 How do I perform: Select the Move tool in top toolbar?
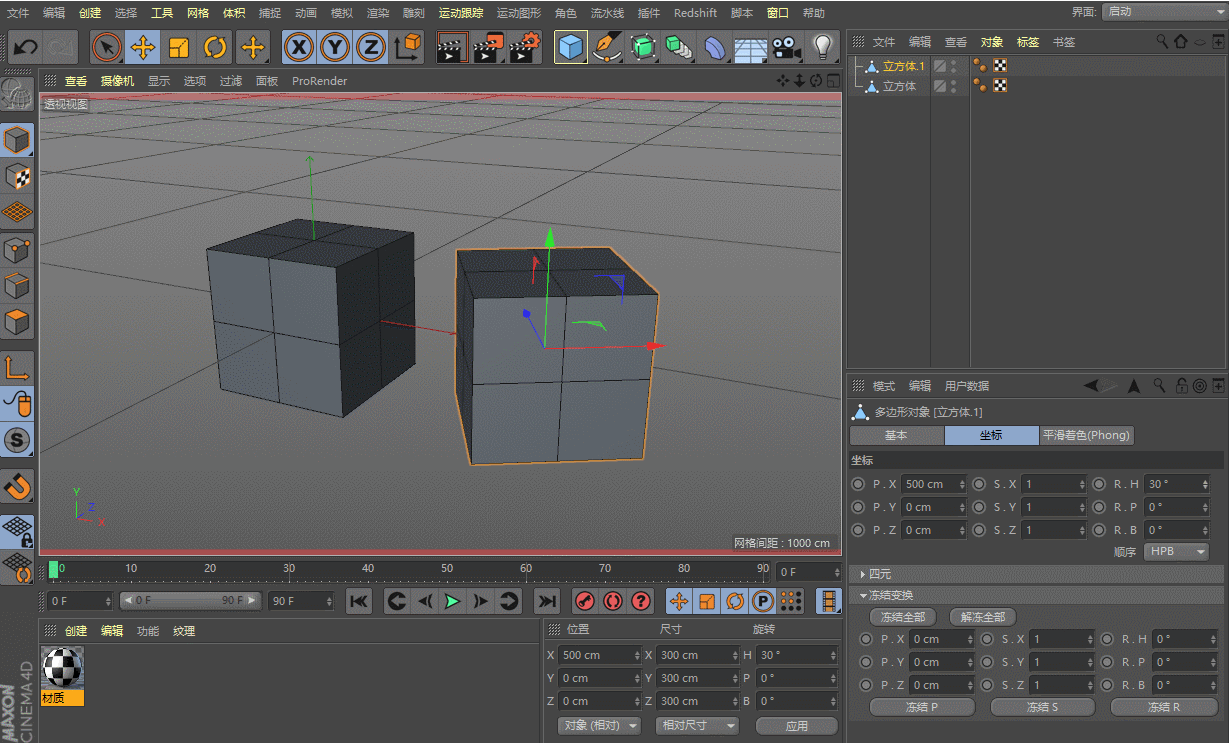coord(143,47)
